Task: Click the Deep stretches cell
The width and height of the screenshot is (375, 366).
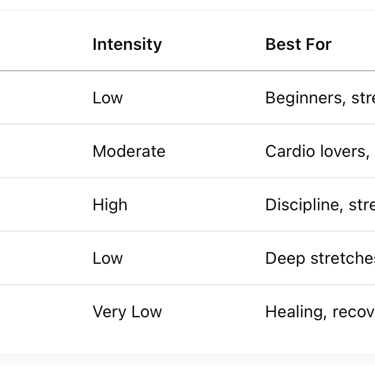Action: pyautogui.click(x=320, y=259)
